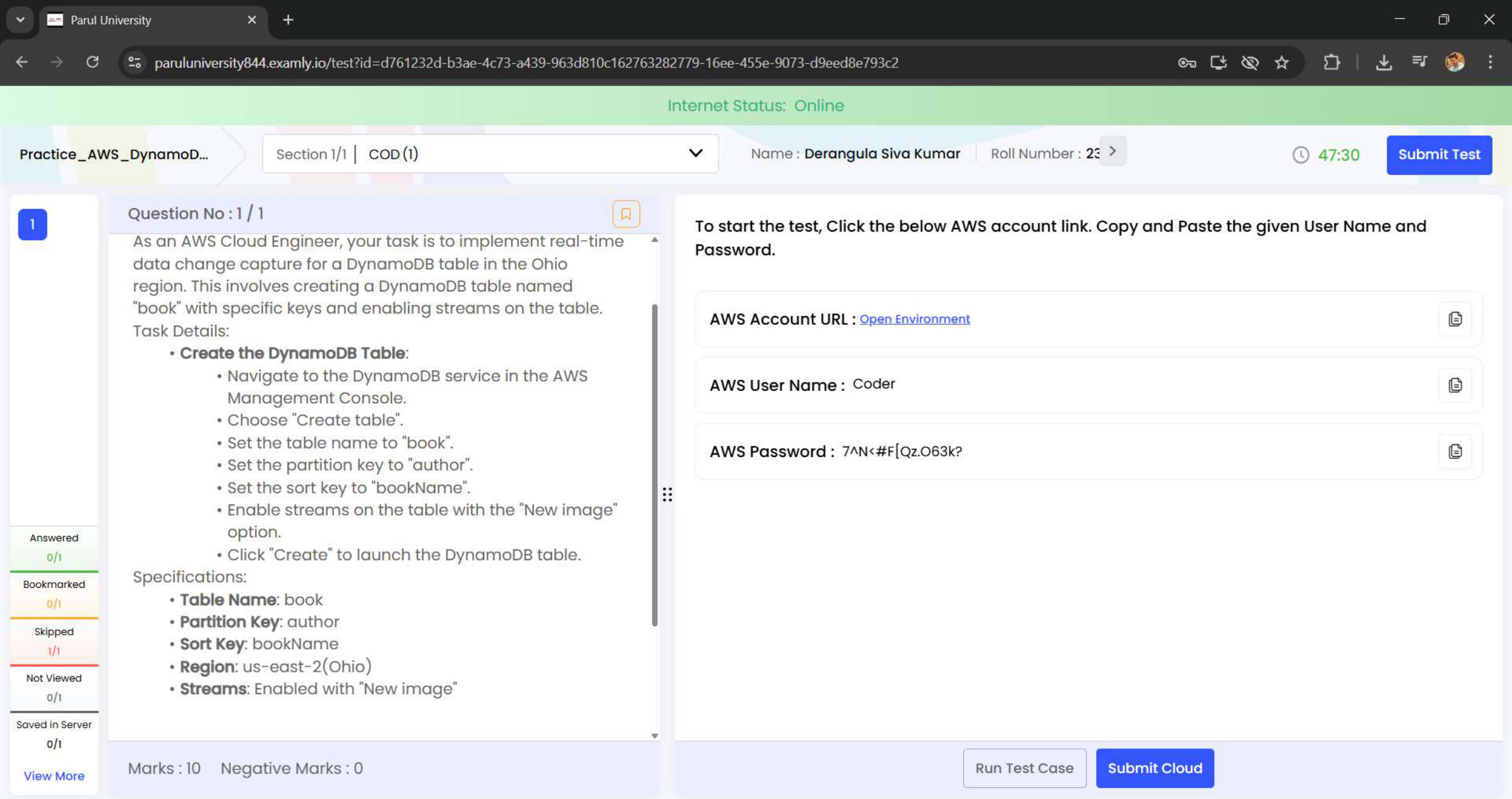
Task: Bookmark this page with the star
Action: tap(1282, 62)
